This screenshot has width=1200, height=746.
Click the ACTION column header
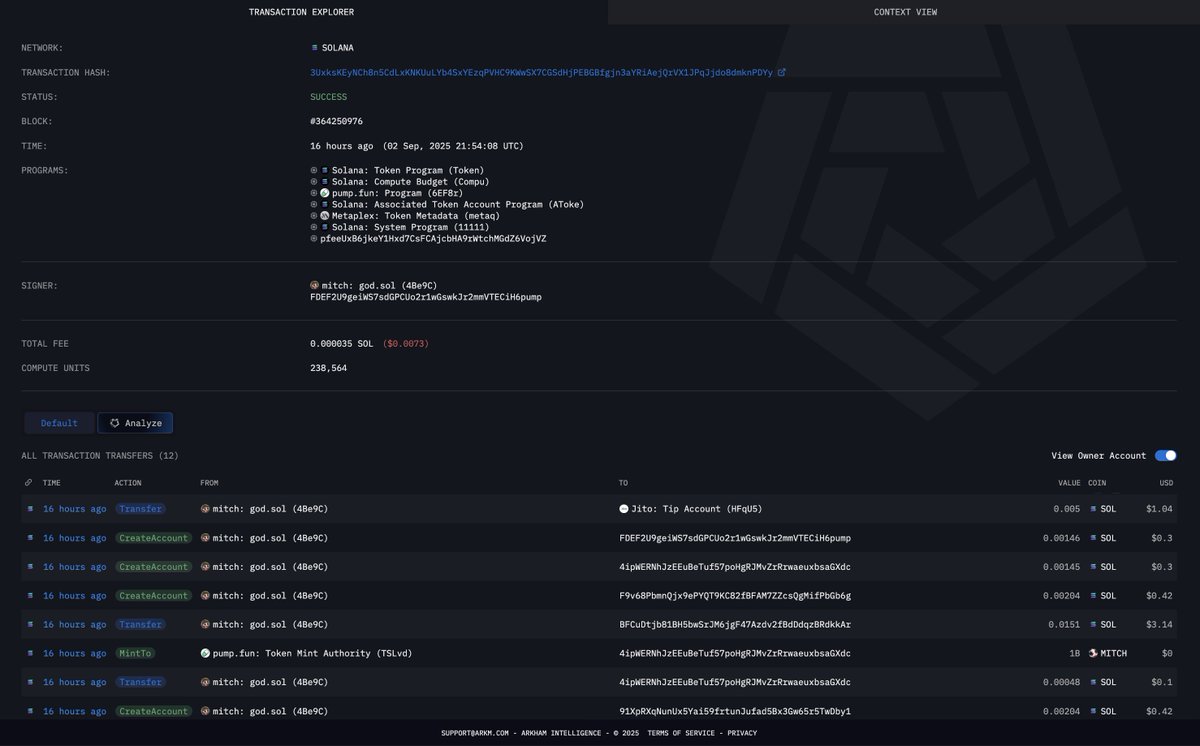tap(128, 483)
